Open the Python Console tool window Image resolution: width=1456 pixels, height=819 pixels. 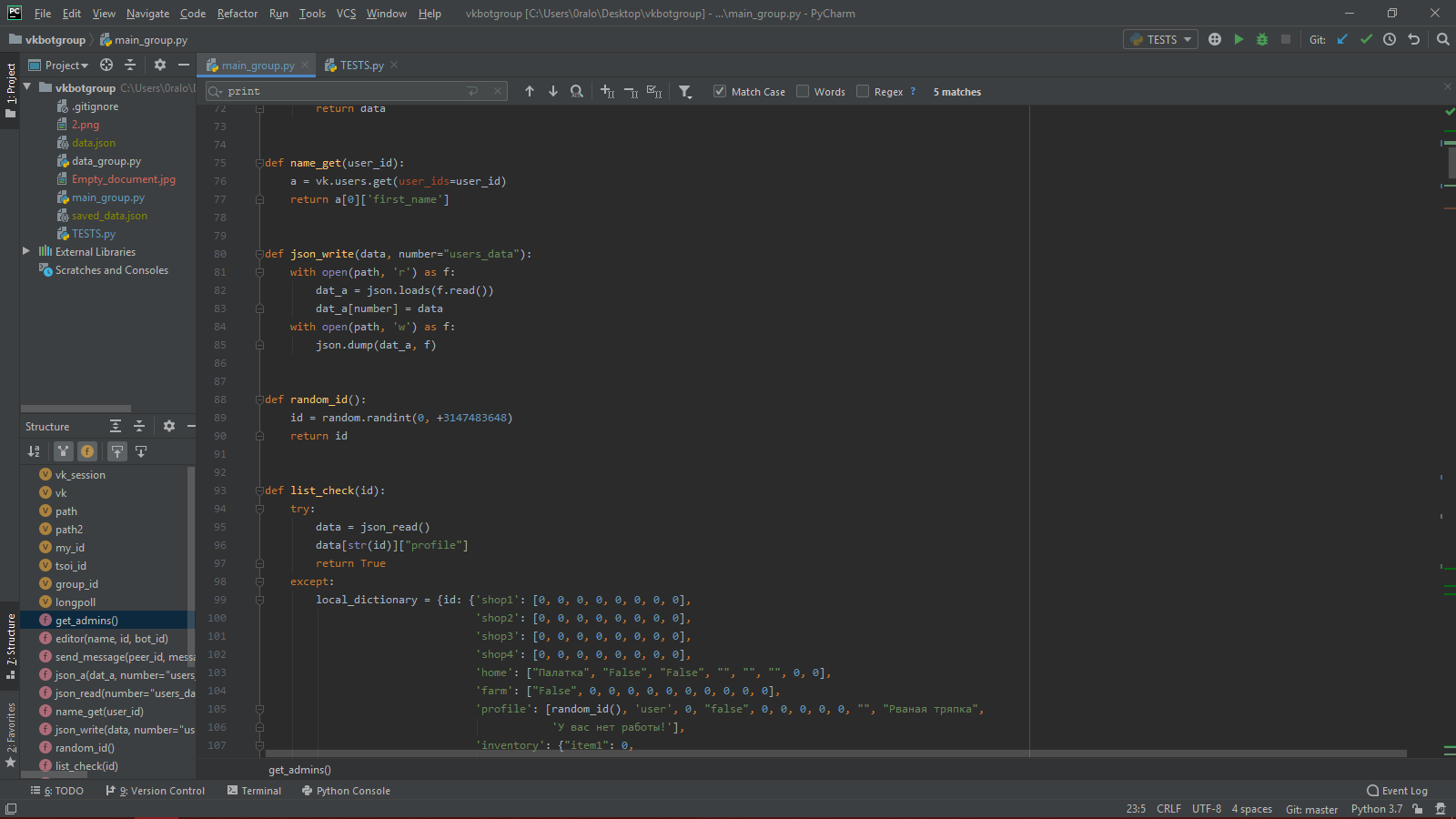point(346,791)
